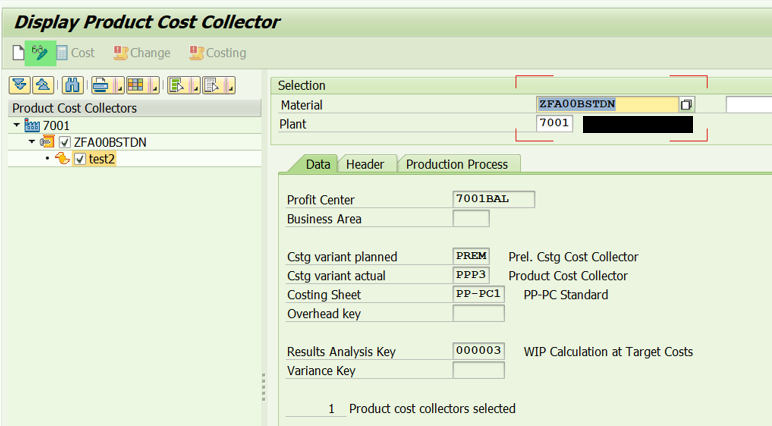This screenshot has width=772, height=426.
Task: Switch to the Header tab
Action: pyautogui.click(x=365, y=164)
